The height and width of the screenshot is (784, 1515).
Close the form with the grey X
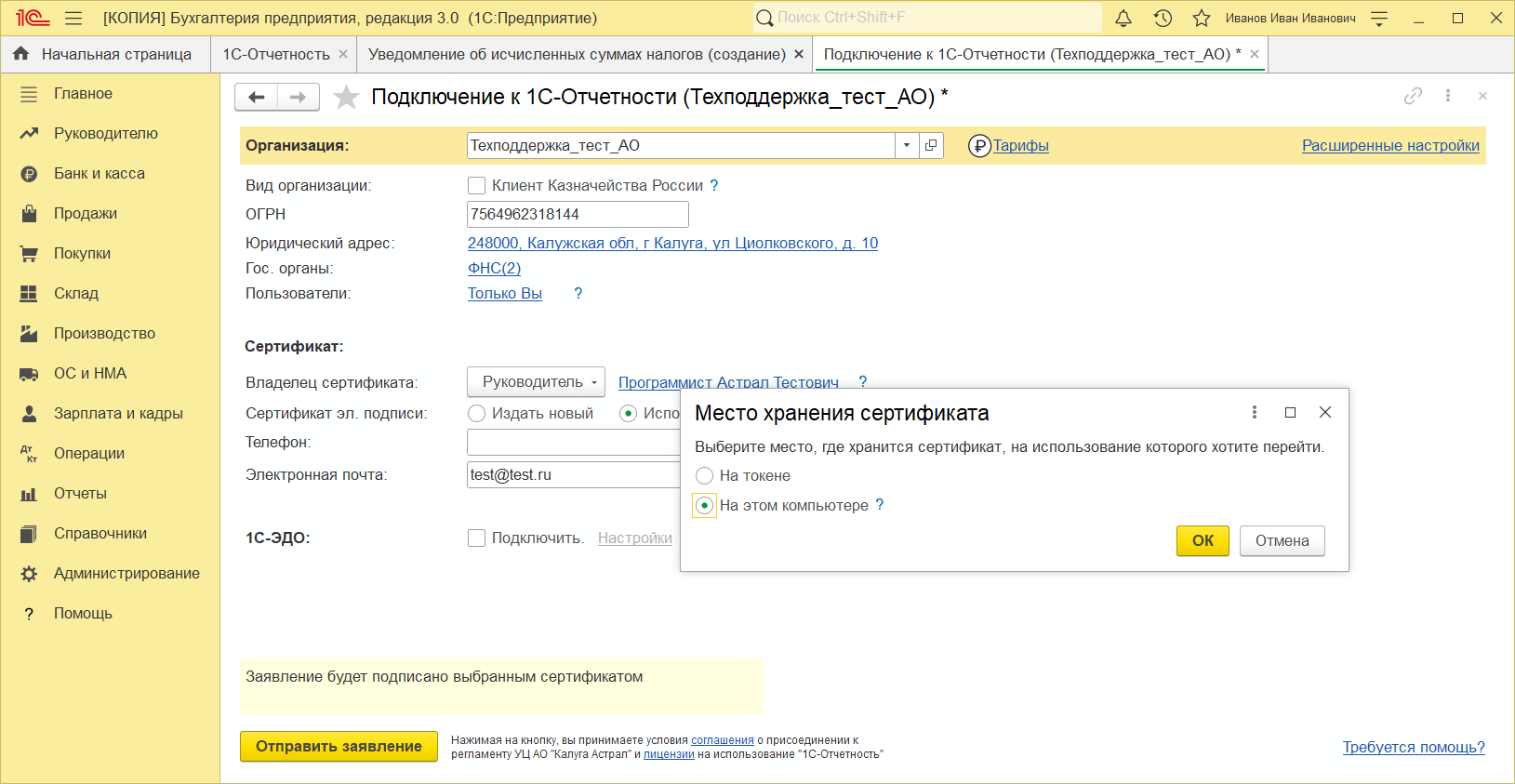[1482, 96]
